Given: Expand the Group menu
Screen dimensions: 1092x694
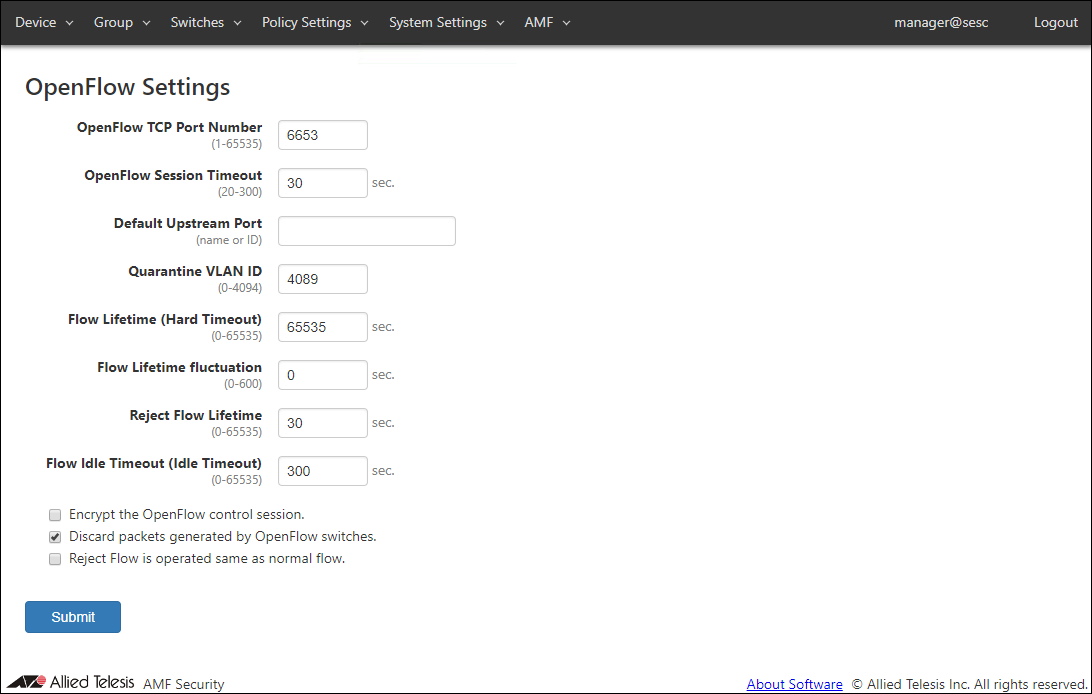Looking at the screenshot, I should [122, 22].
